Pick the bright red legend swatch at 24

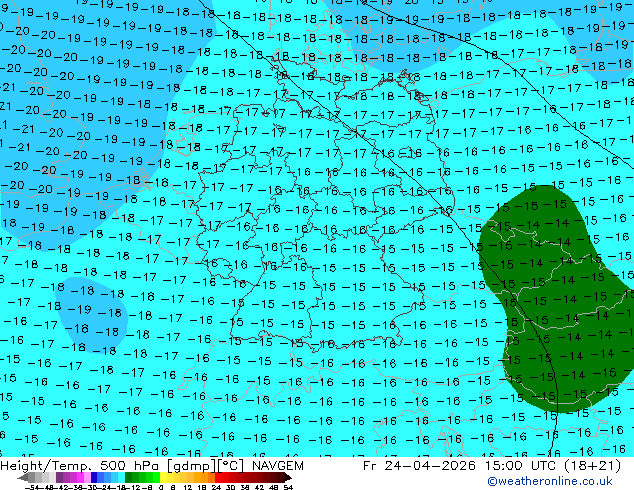click(218, 477)
